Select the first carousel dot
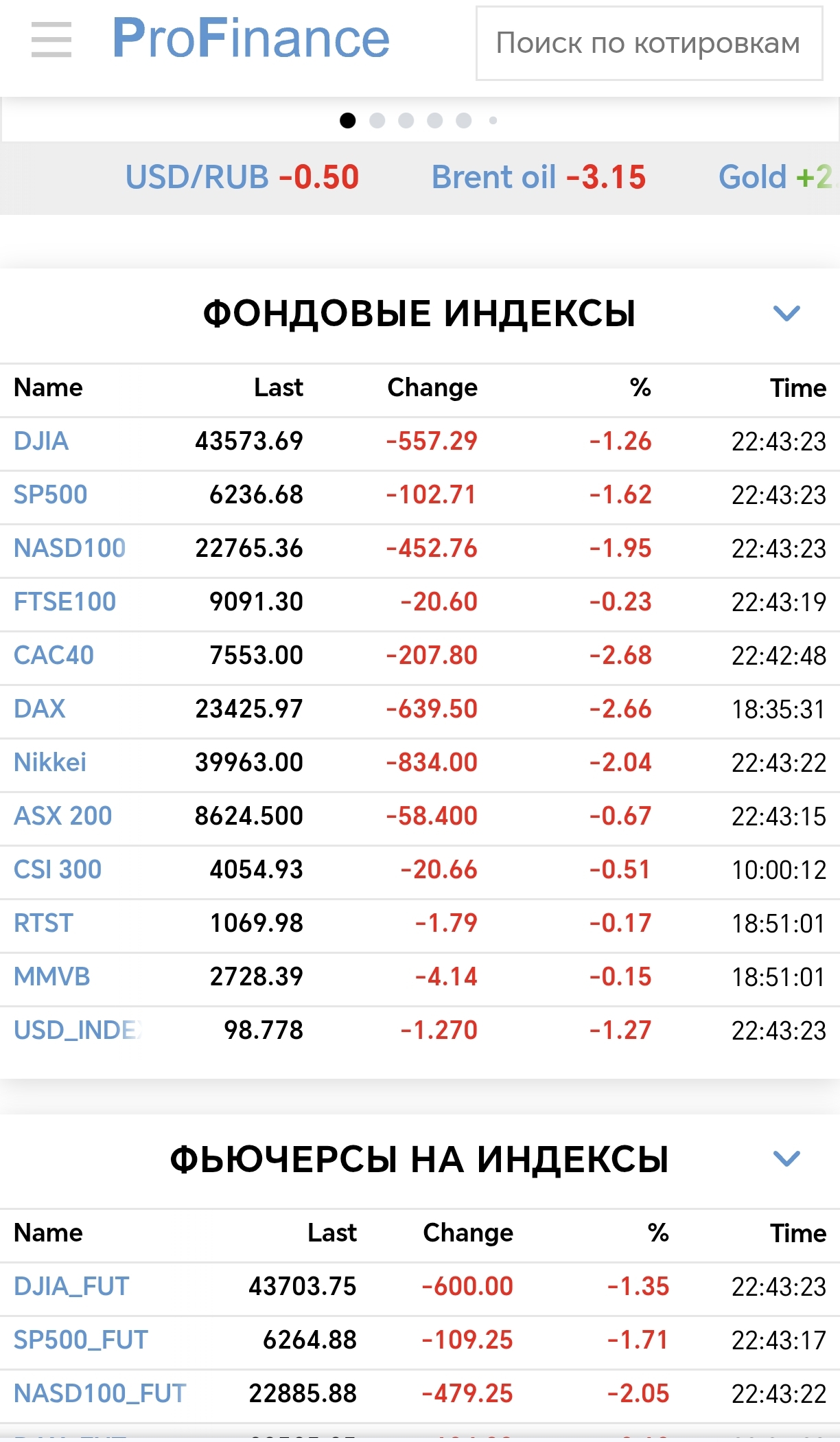This screenshot has height=1442, width=840. click(x=348, y=121)
